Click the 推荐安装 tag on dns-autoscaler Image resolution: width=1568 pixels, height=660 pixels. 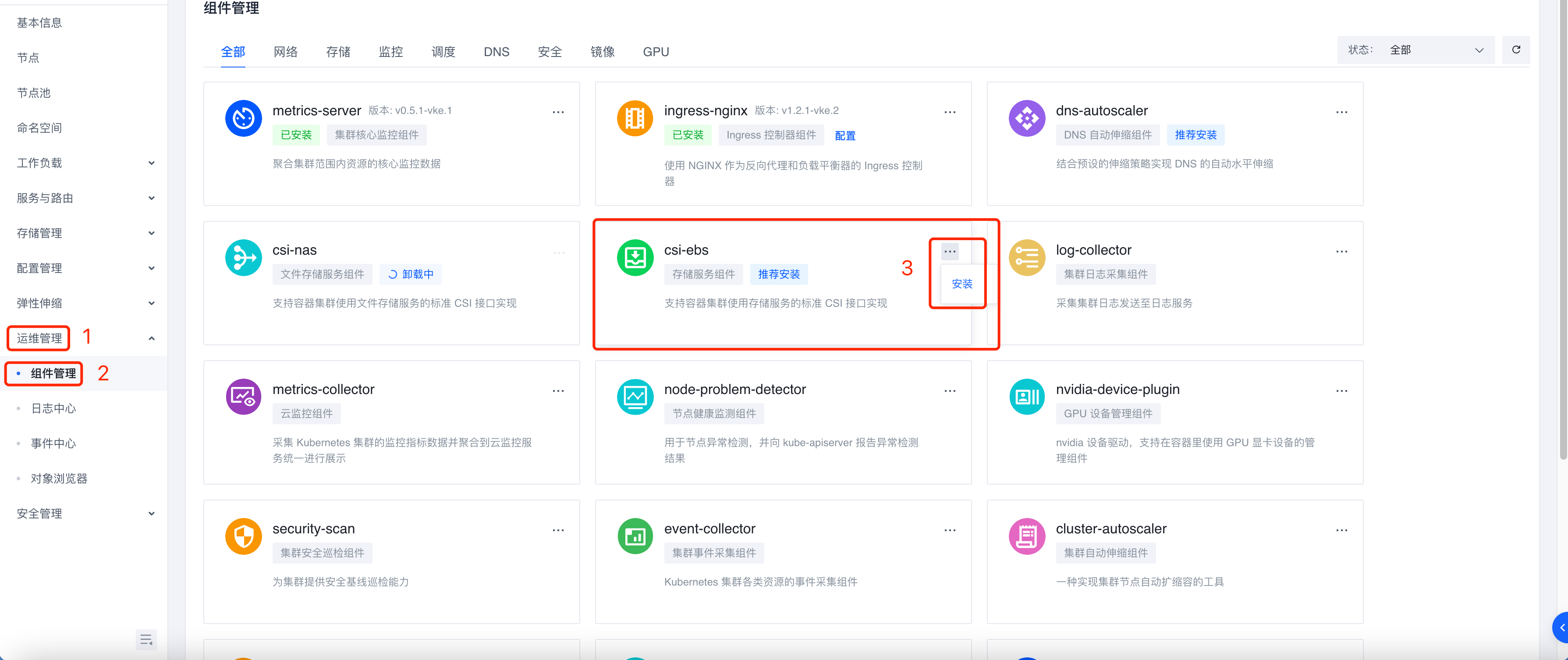point(1196,135)
